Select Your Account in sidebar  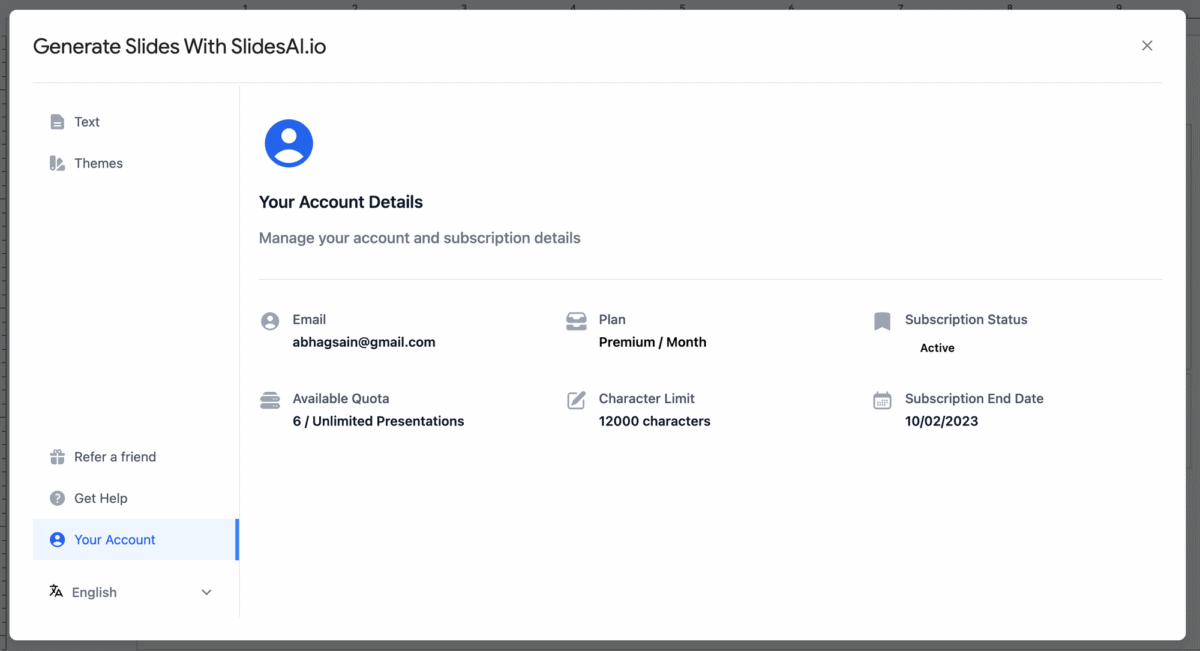(115, 540)
